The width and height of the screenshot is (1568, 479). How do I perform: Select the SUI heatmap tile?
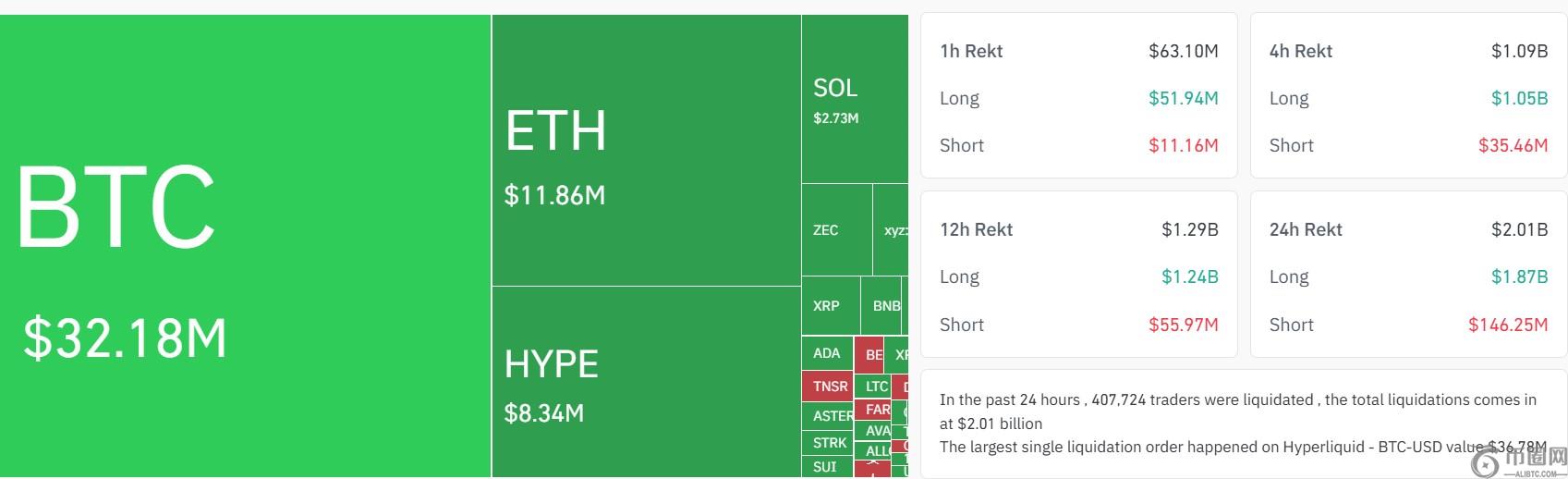click(x=825, y=467)
